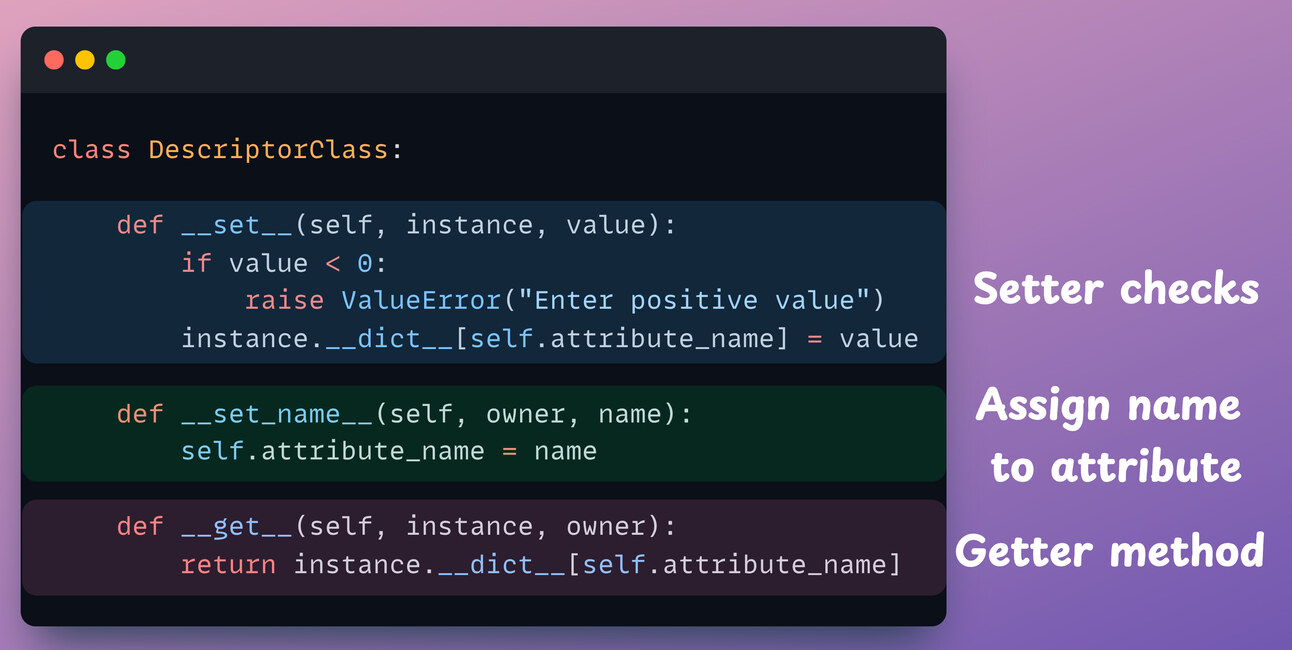Click the __get__ method name
The image size is (1292, 650).
click(x=236, y=526)
